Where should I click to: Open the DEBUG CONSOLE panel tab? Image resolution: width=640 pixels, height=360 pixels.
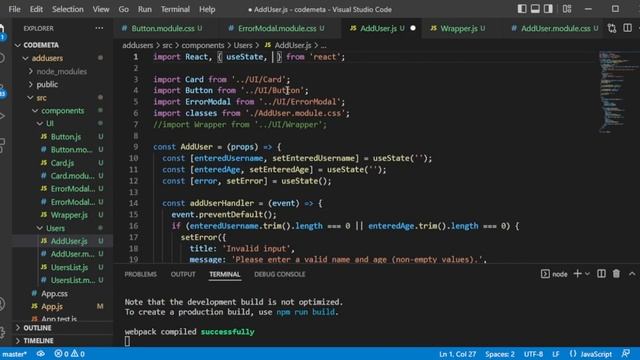click(x=280, y=274)
